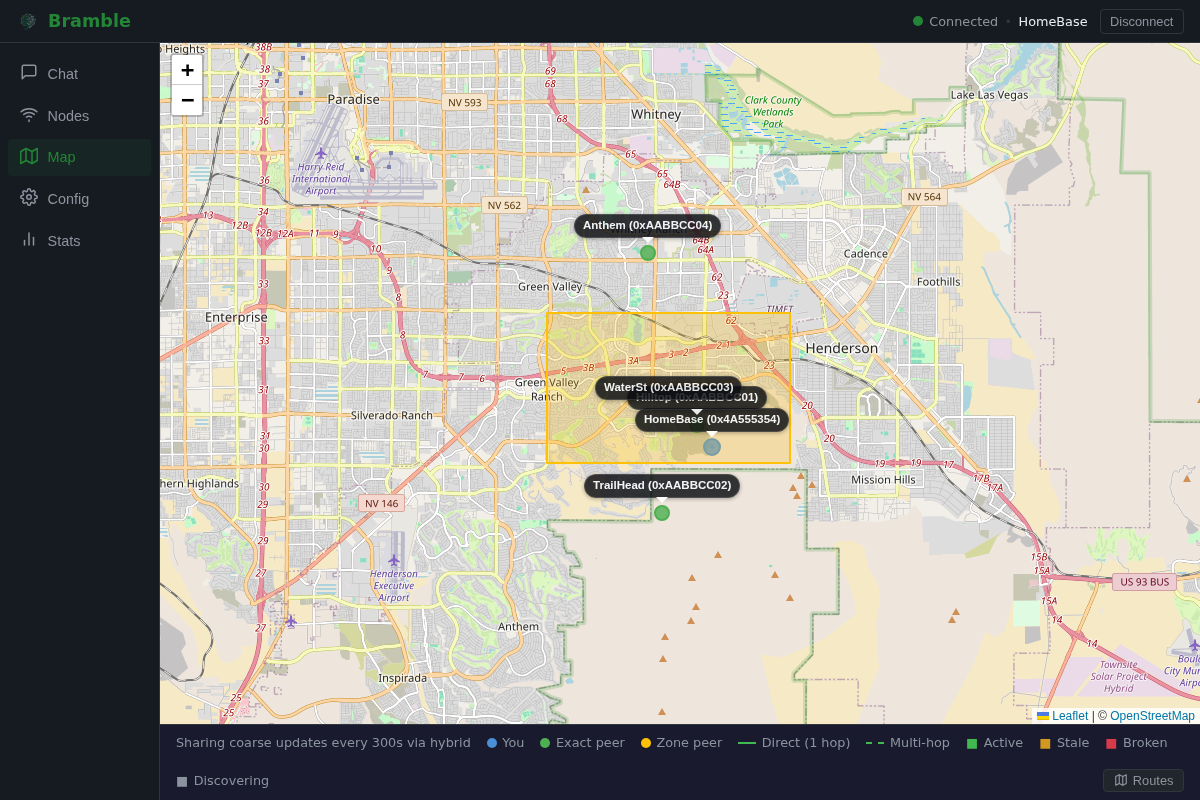Image resolution: width=1200 pixels, height=800 pixels.
Task: Click the Config gear icon
Action: coord(29,197)
